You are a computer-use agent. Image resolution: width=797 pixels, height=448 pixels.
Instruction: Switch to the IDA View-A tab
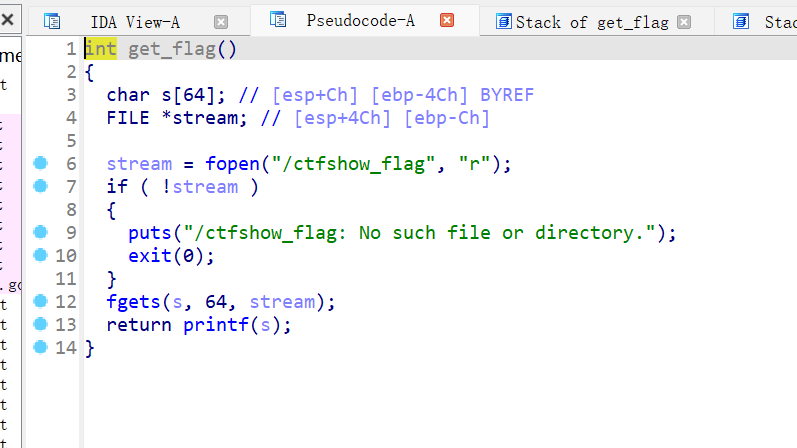point(135,22)
